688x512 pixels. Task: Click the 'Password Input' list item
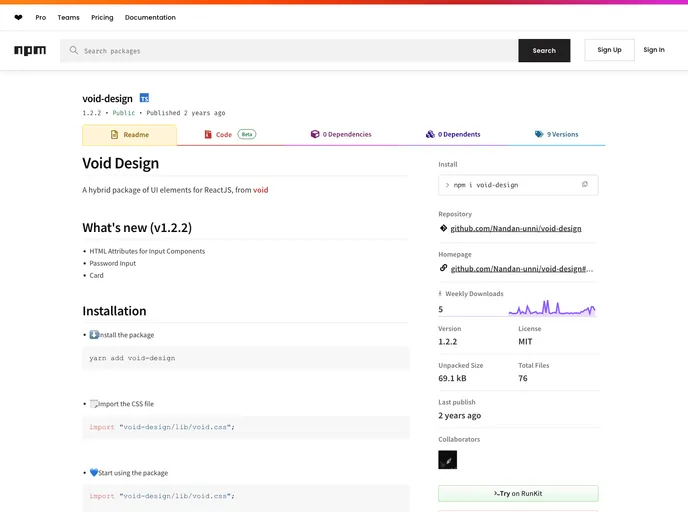113,263
